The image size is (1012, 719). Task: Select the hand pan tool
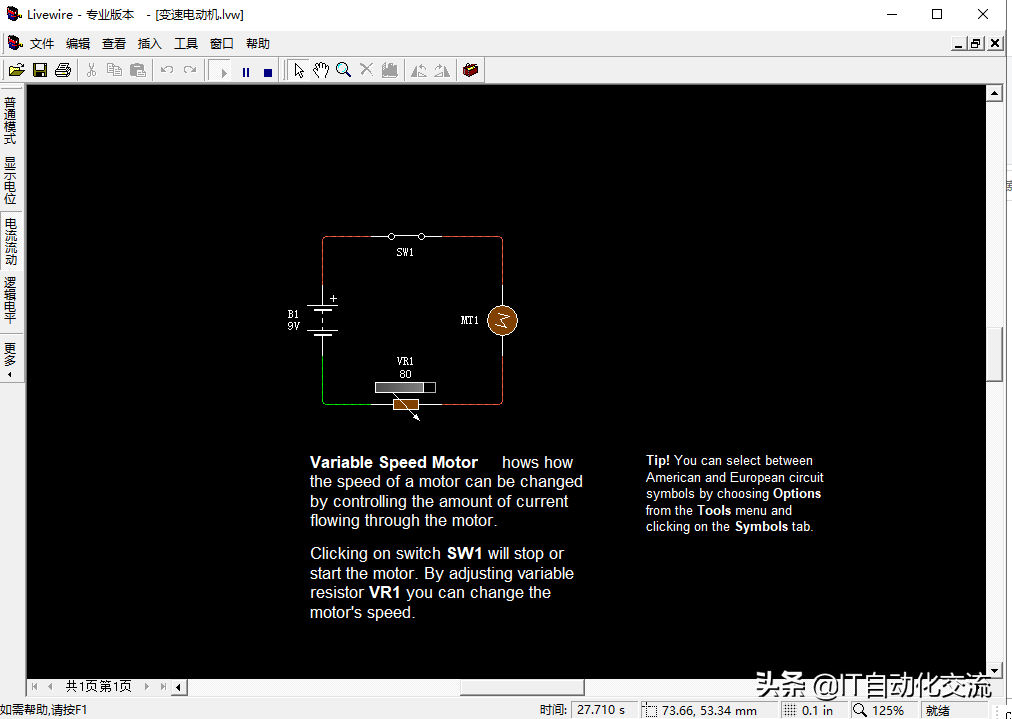point(321,70)
